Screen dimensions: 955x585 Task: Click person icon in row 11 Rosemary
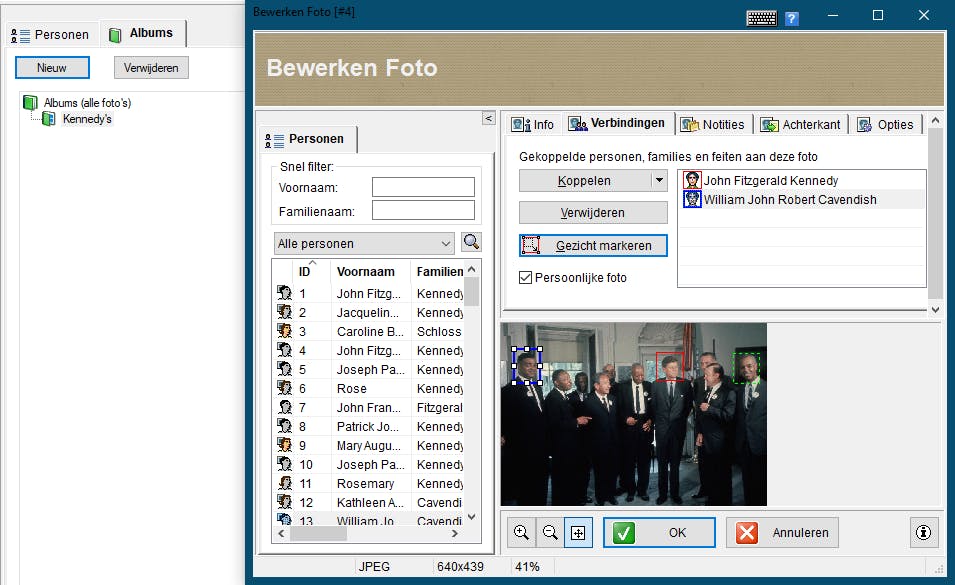tap(284, 483)
